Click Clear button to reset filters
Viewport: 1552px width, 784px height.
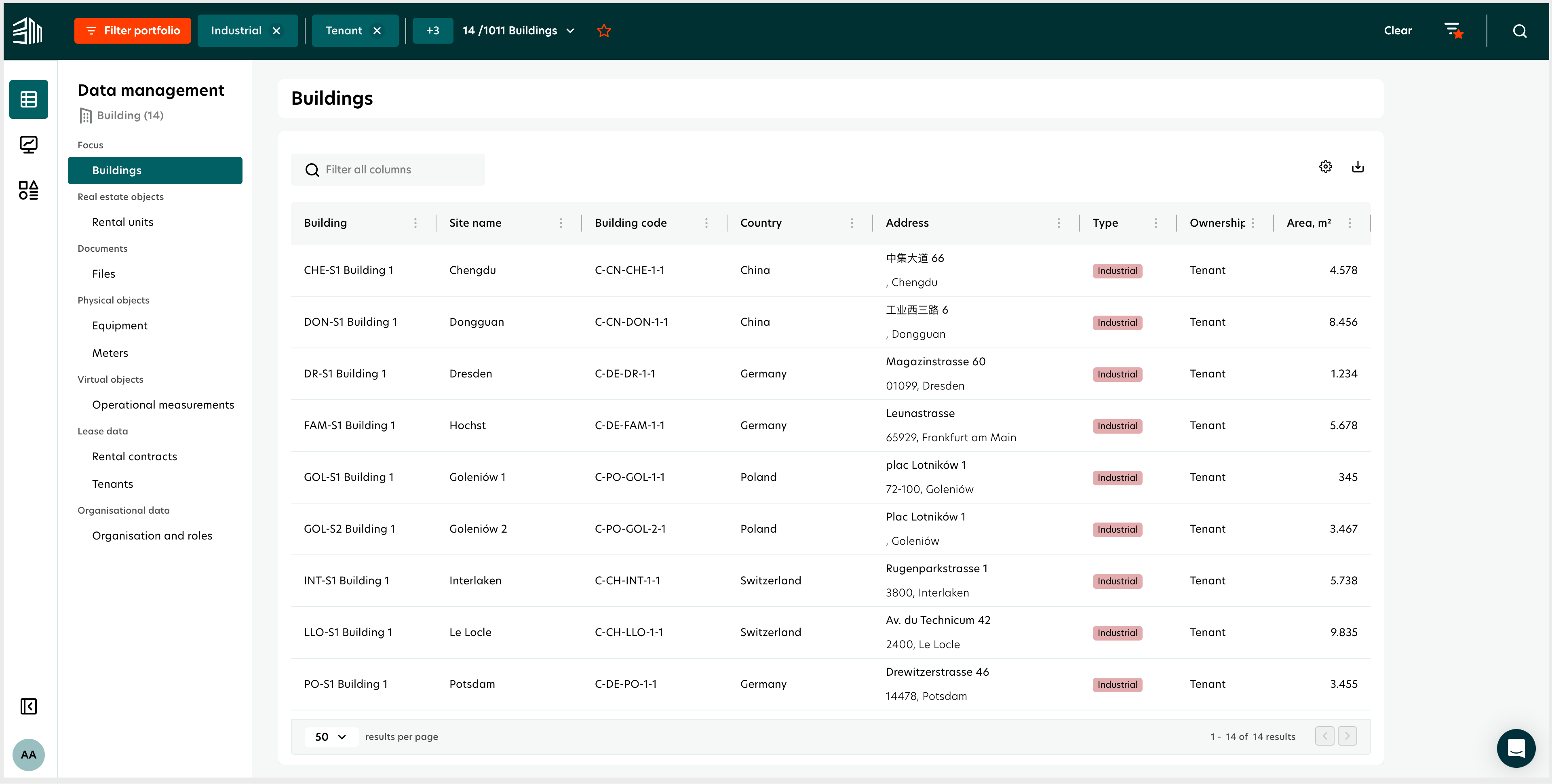click(1398, 30)
